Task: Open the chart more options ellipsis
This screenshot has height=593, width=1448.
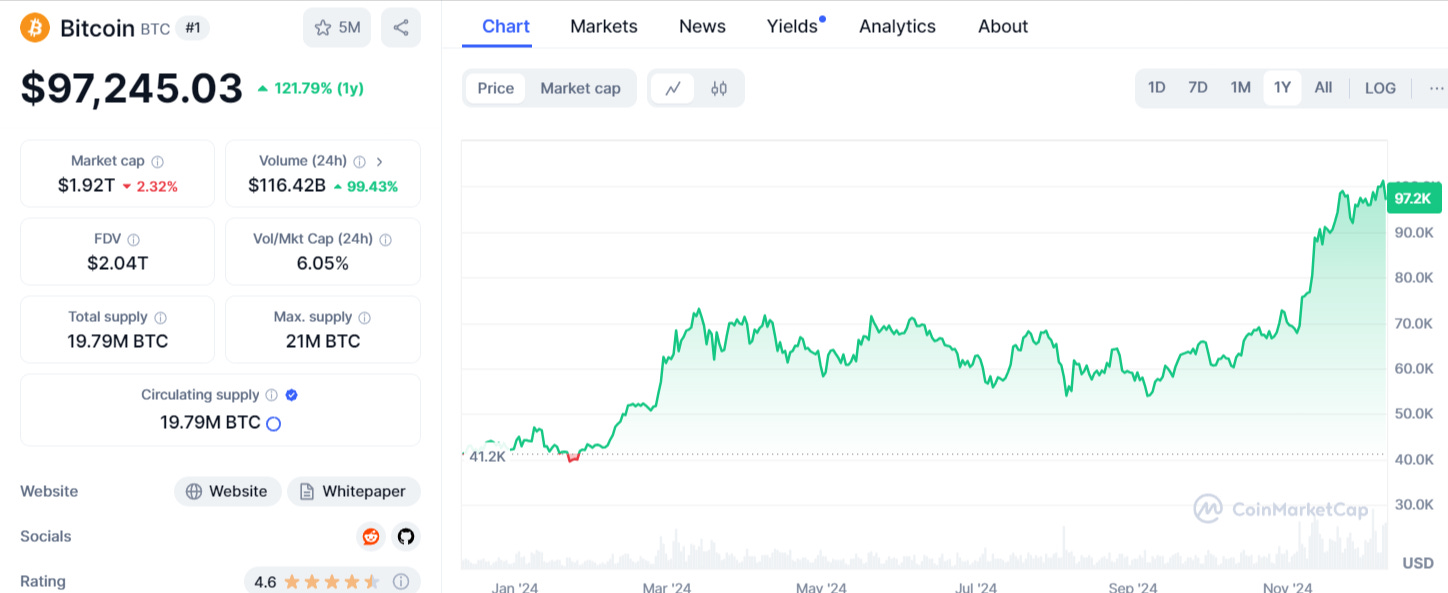Action: (1436, 88)
